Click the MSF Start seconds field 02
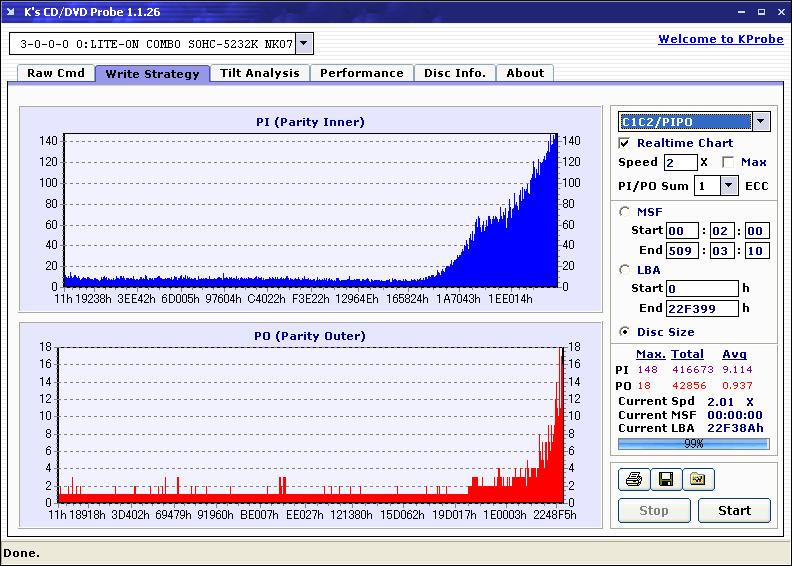Viewport: 792px width, 566px height. tap(722, 231)
